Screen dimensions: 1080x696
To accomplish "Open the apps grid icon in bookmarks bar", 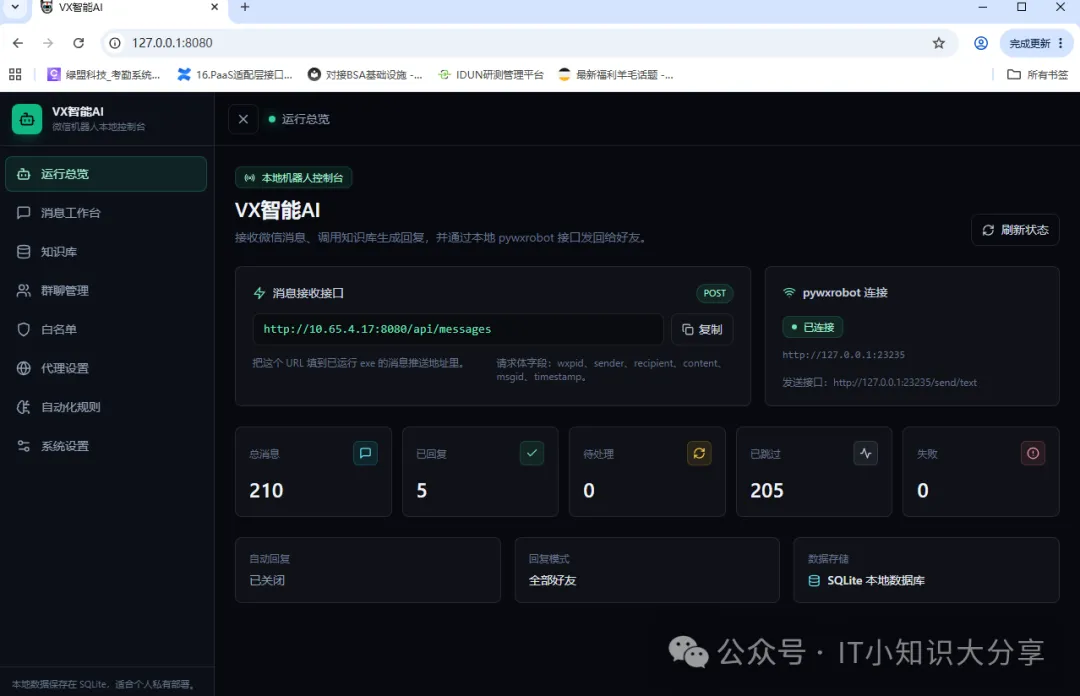I will pyautogui.click(x=15, y=74).
